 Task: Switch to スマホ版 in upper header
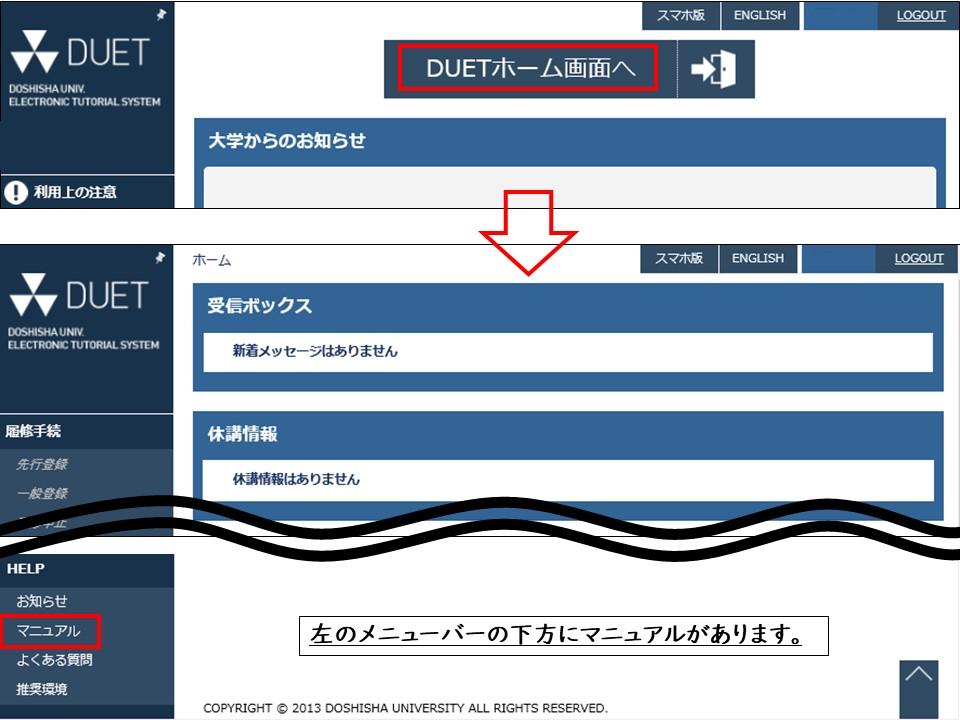[681, 15]
